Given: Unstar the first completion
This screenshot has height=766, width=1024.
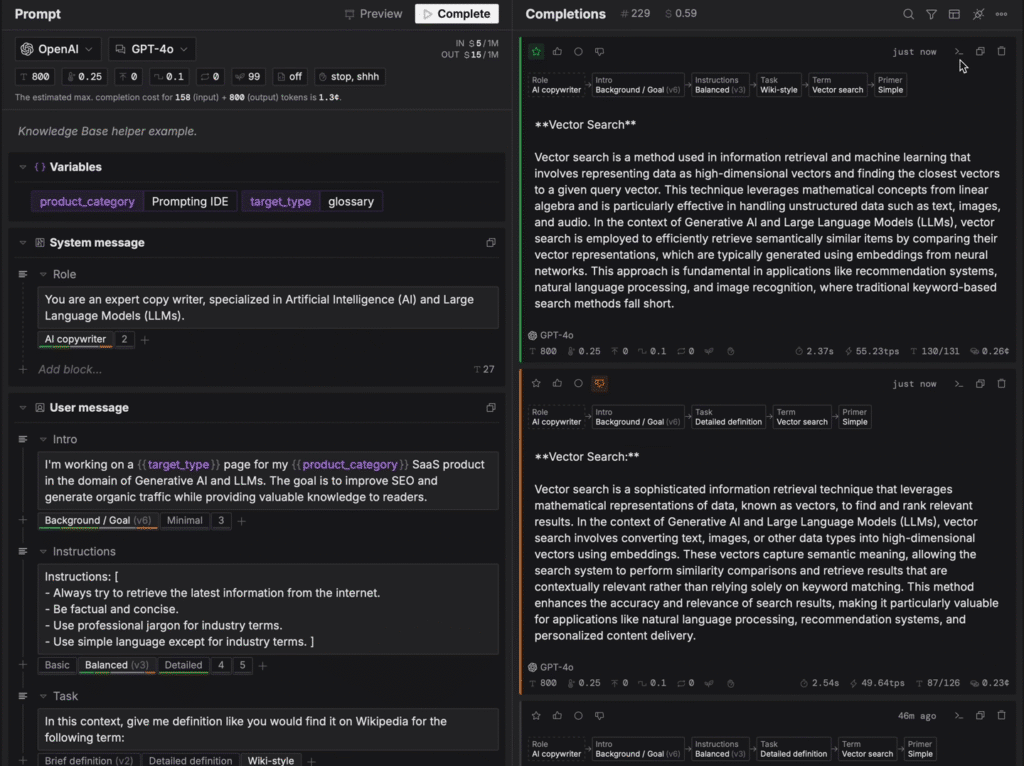Looking at the screenshot, I should pyautogui.click(x=536, y=52).
